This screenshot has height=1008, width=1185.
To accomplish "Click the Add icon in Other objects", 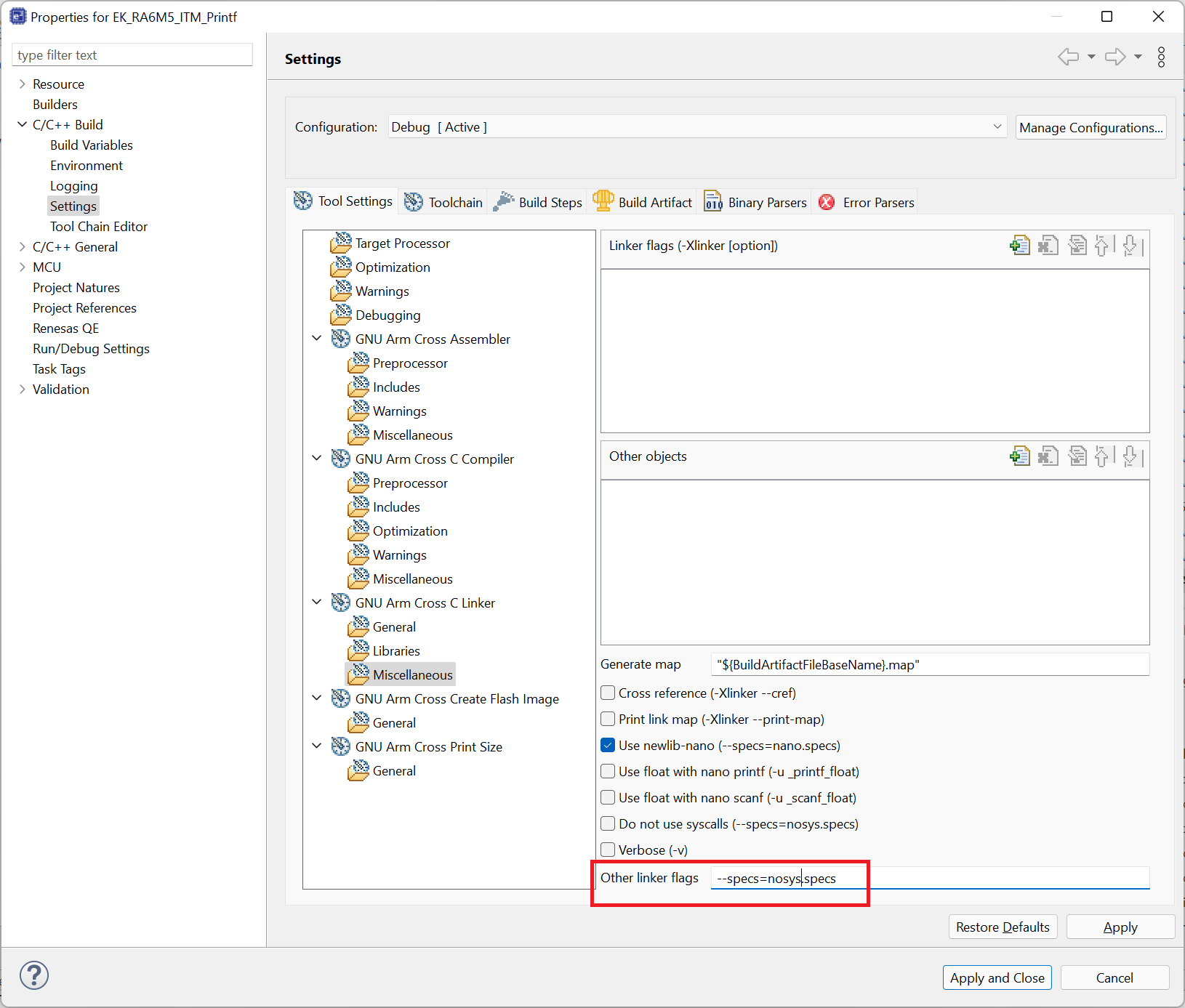I will pyautogui.click(x=1020, y=456).
